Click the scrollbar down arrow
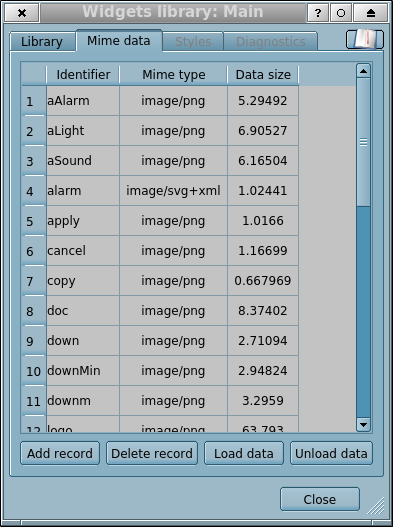The height and width of the screenshot is (527, 393). point(363,424)
